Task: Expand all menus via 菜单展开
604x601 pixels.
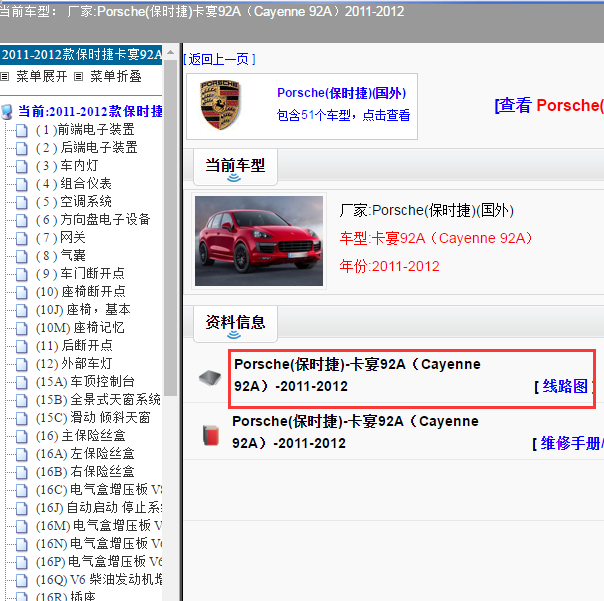Action: pos(42,76)
